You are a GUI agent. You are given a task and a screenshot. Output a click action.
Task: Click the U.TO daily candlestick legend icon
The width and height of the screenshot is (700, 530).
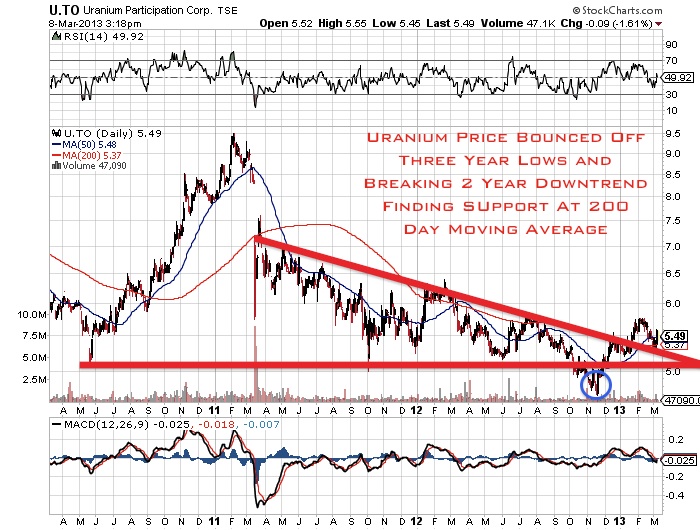pos(56,133)
